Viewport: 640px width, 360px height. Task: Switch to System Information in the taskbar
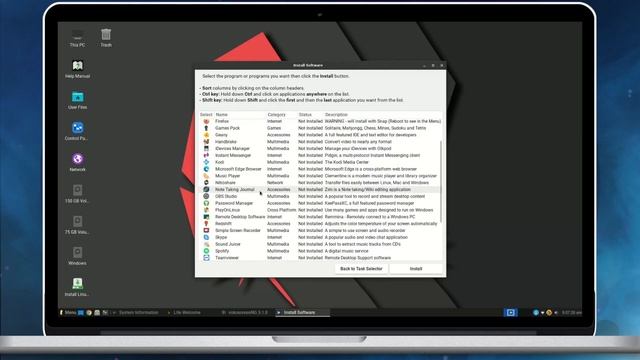click(136, 313)
